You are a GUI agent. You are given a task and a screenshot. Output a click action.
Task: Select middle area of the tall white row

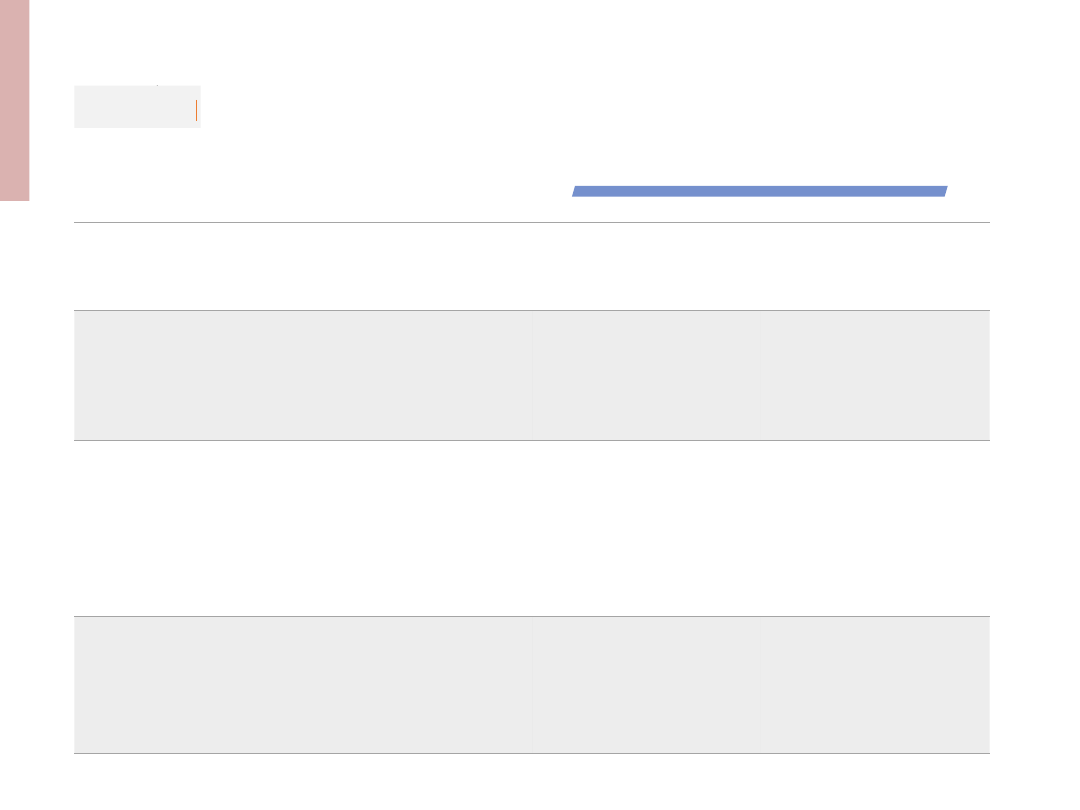pyautogui.click(x=647, y=528)
